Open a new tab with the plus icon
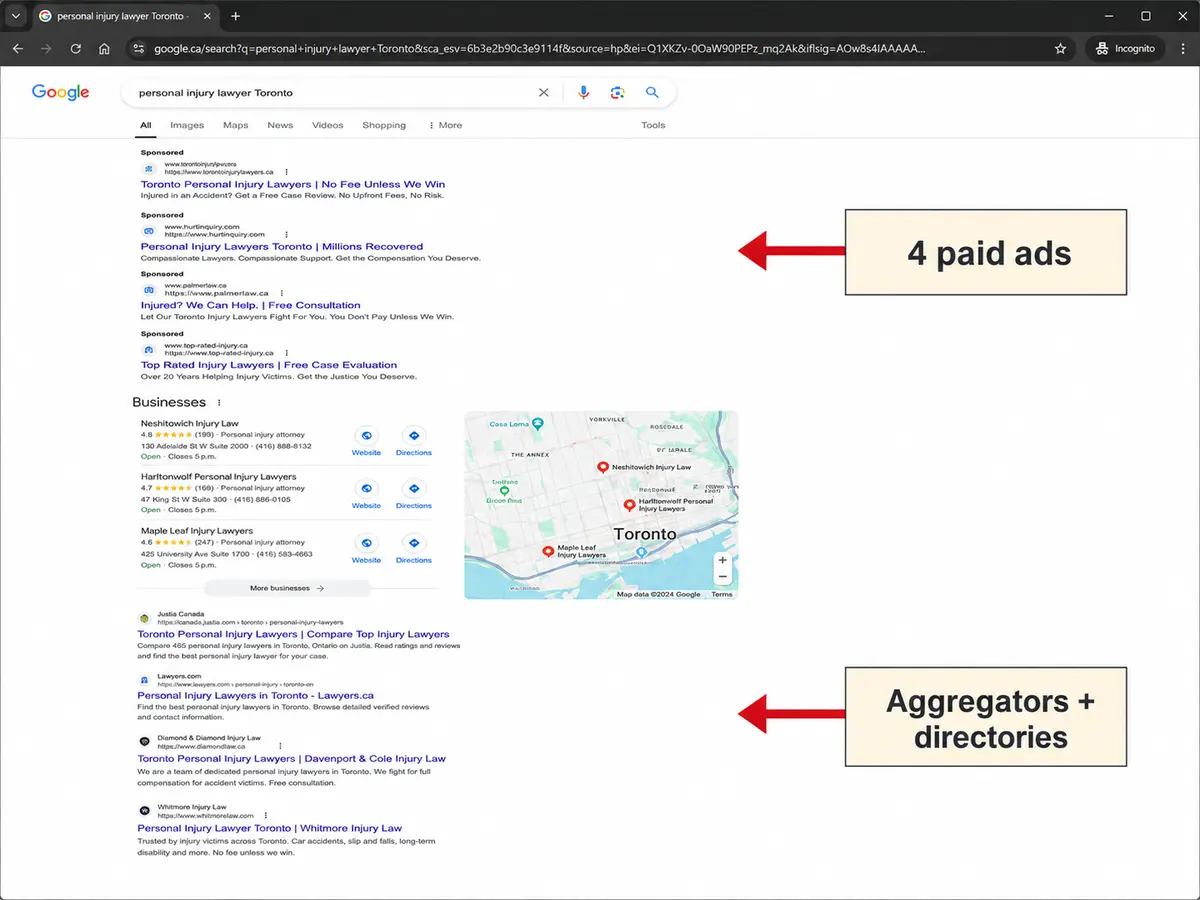The height and width of the screenshot is (900, 1200). [x=236, y=16]
